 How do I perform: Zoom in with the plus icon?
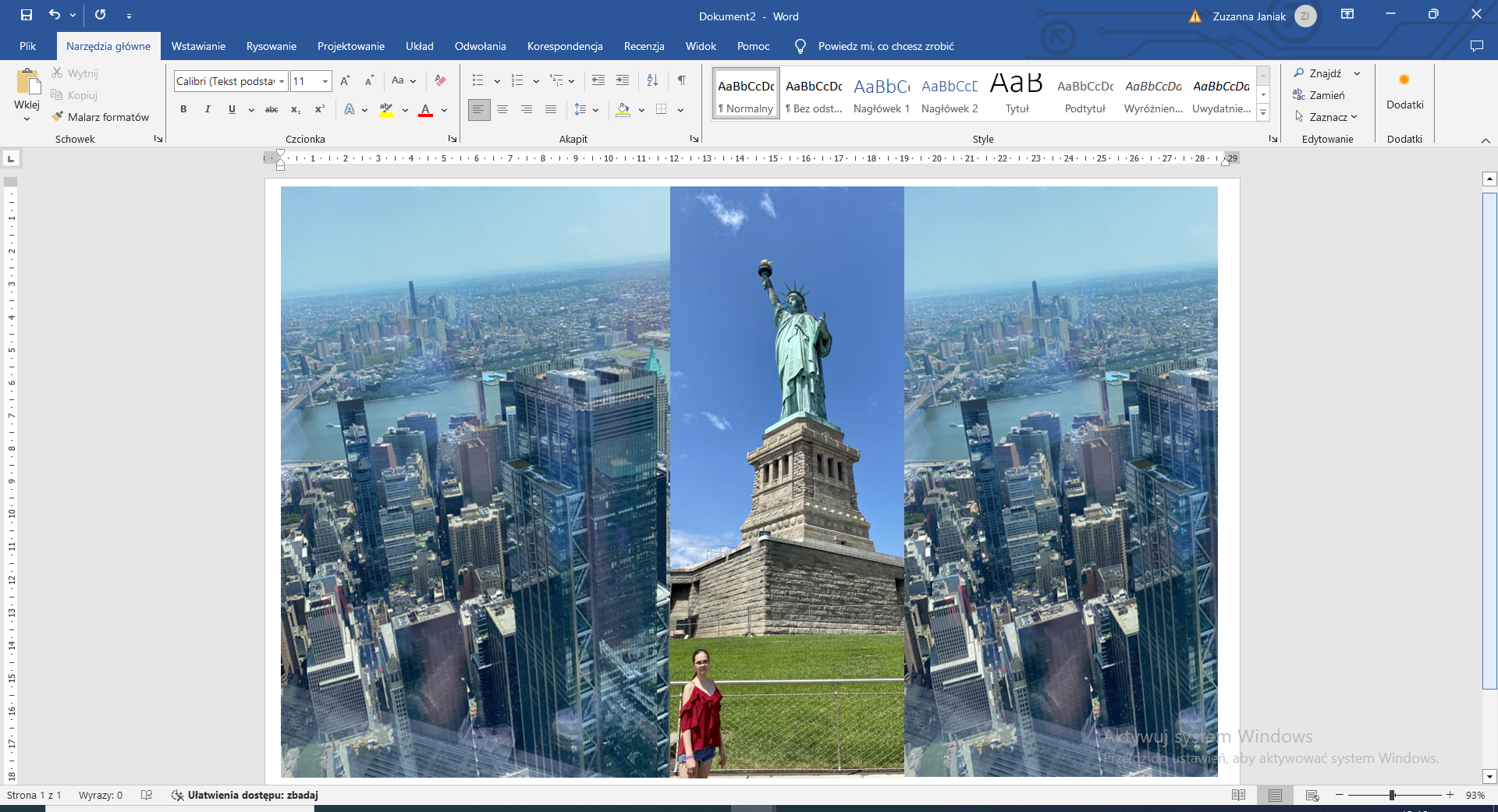coord(1450,796)
